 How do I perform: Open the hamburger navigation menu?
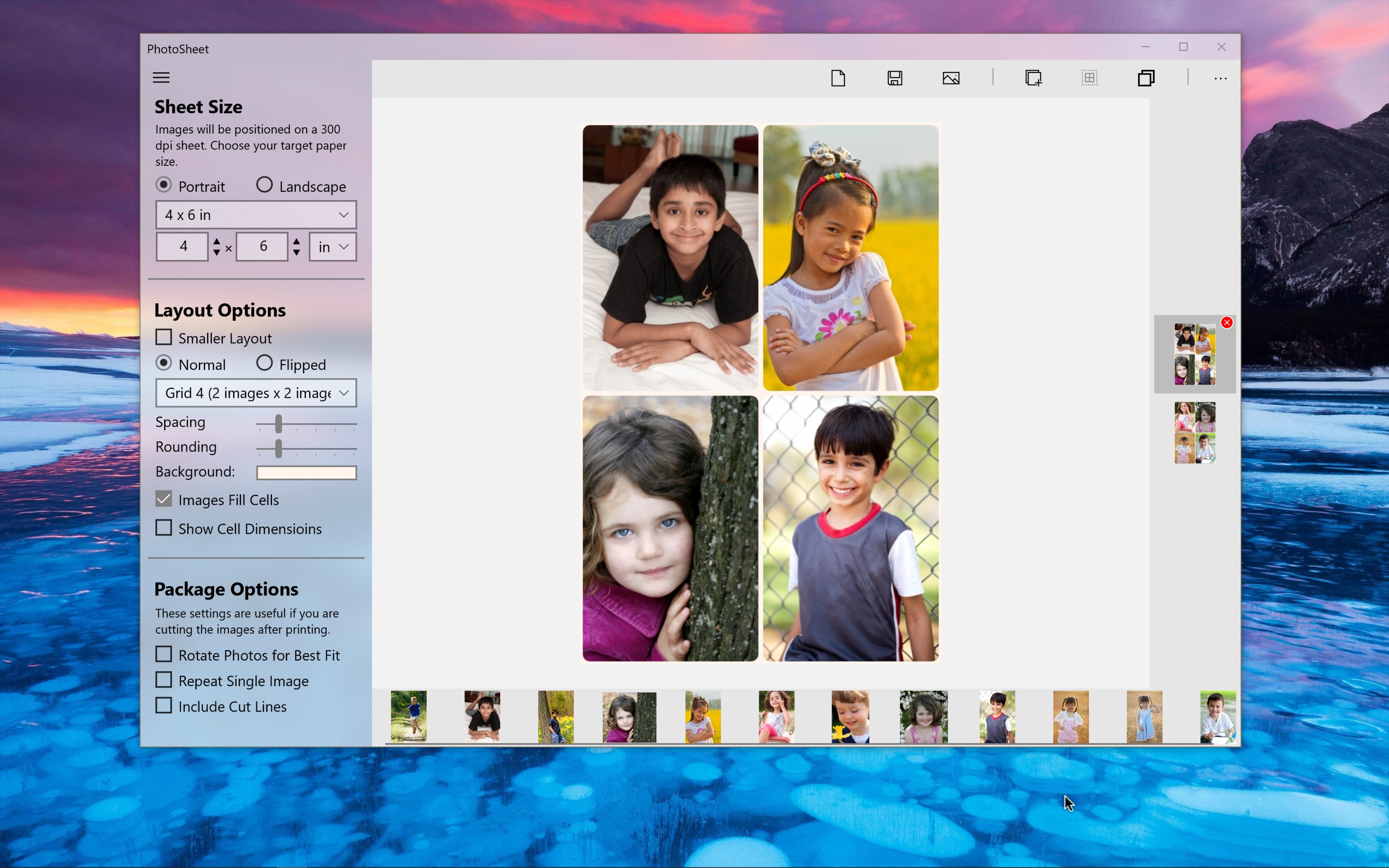(161, 78)
